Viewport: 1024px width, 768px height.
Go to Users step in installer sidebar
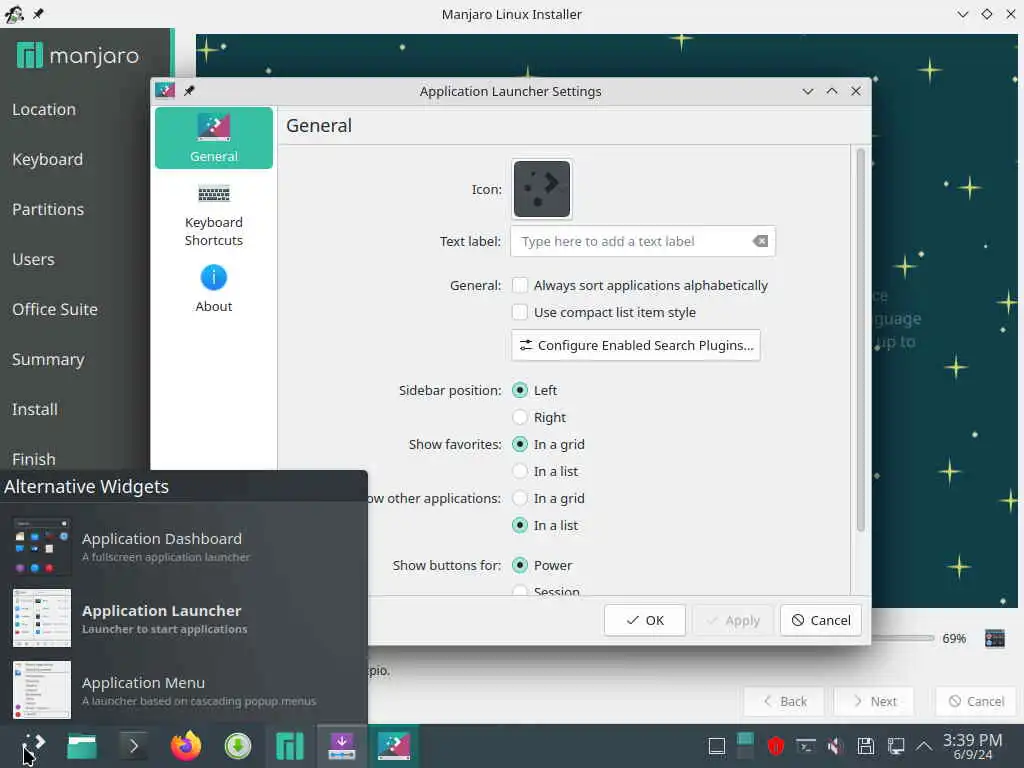click(33, 259)
